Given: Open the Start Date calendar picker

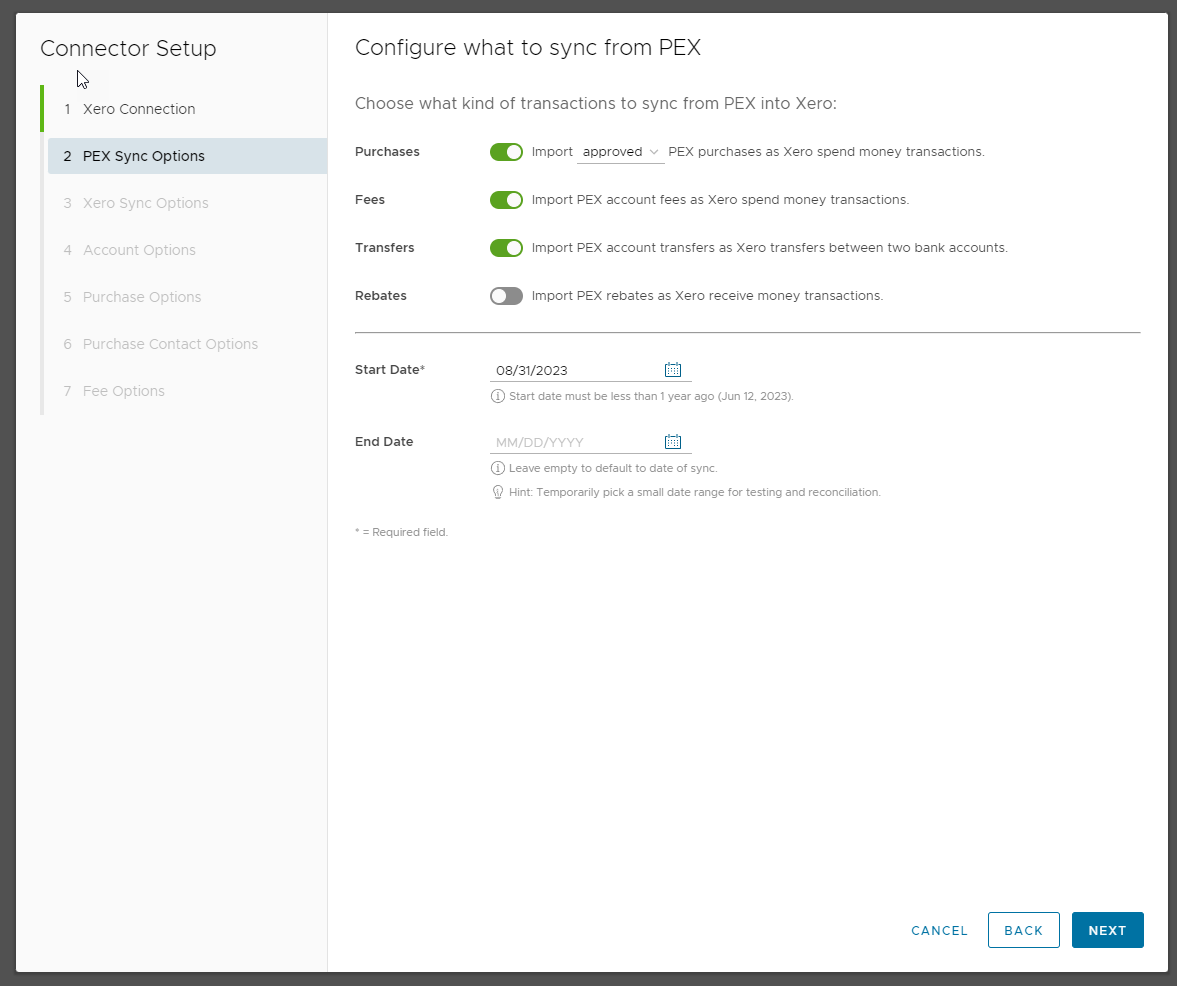Looking at the screenshot, I should (673, 370).
